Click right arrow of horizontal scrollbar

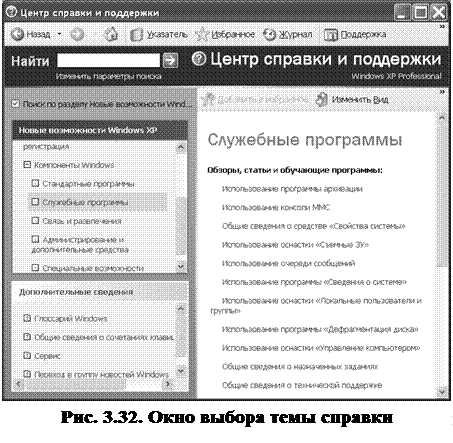click(x=168, y=384)
